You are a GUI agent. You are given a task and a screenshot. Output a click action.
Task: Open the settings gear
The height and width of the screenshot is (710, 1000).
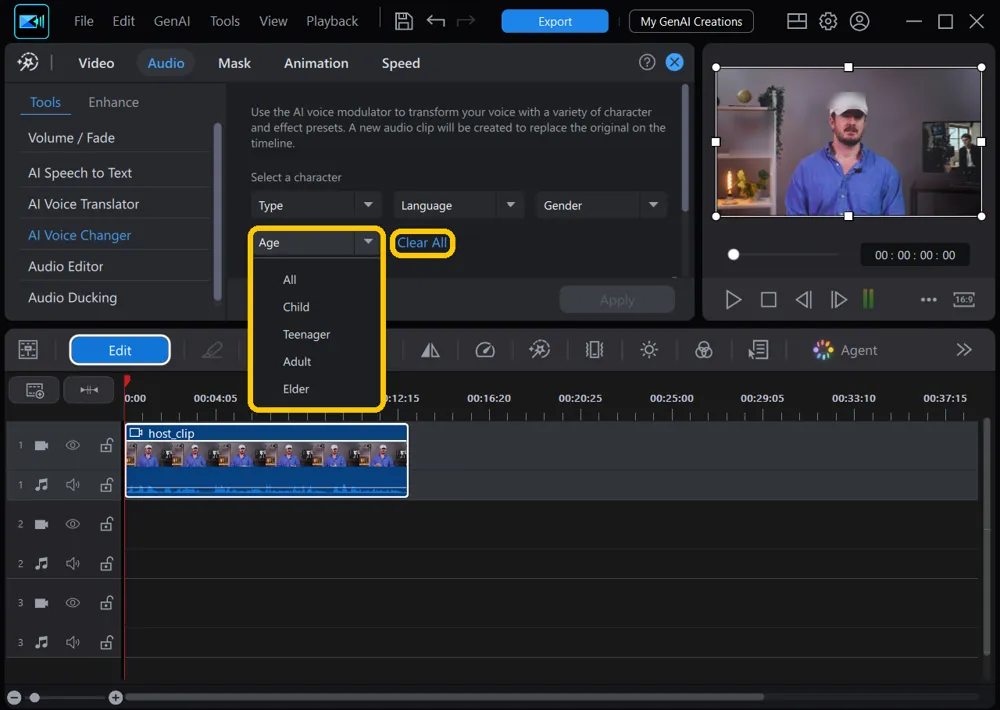828,21
